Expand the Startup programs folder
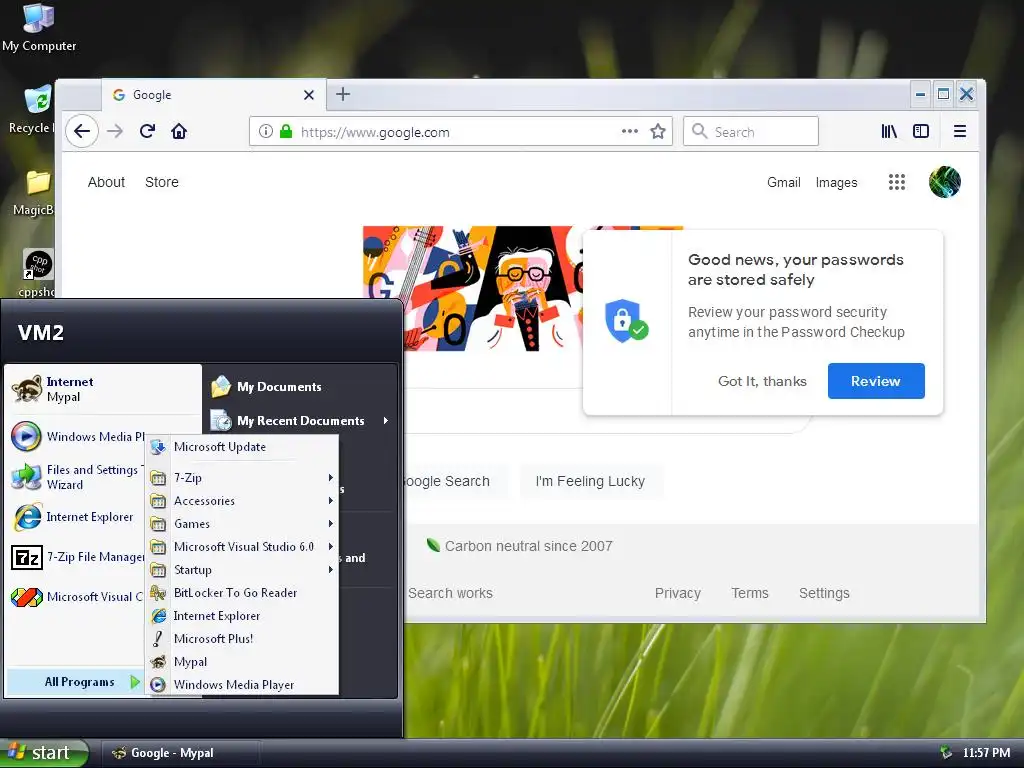This screenshot has width=1024, height=768. point(242,569)
